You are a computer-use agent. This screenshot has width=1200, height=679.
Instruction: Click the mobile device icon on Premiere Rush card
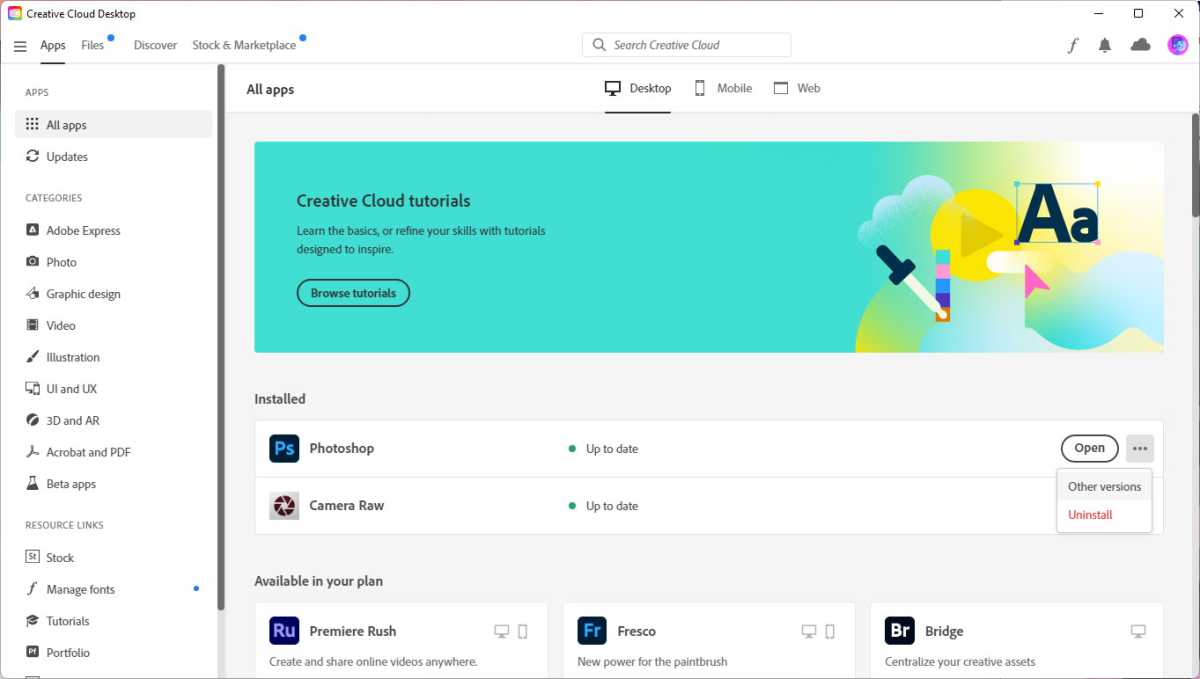click(x=522, y=631)
